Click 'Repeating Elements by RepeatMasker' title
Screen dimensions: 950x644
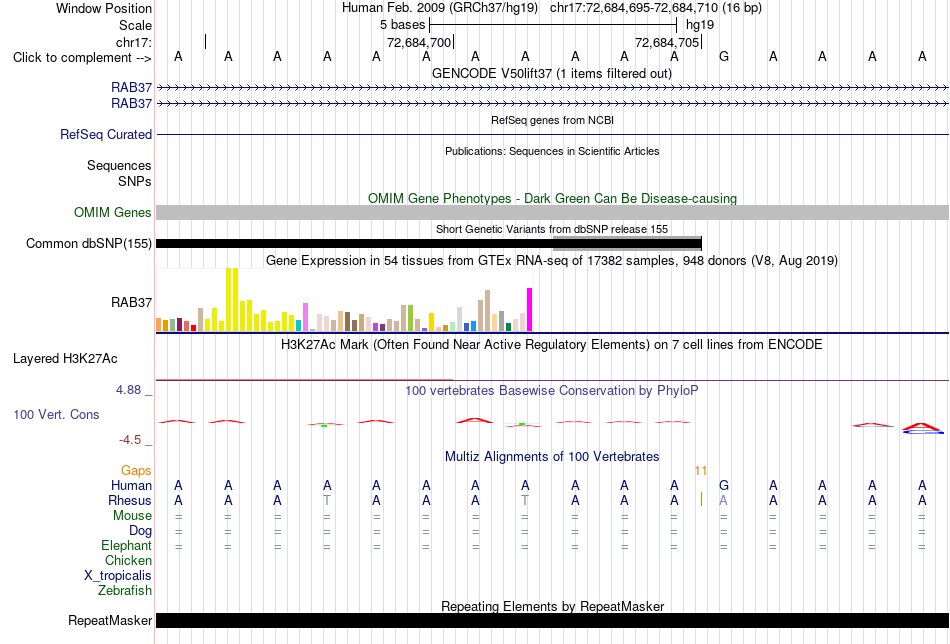click(x=553, y=606)
